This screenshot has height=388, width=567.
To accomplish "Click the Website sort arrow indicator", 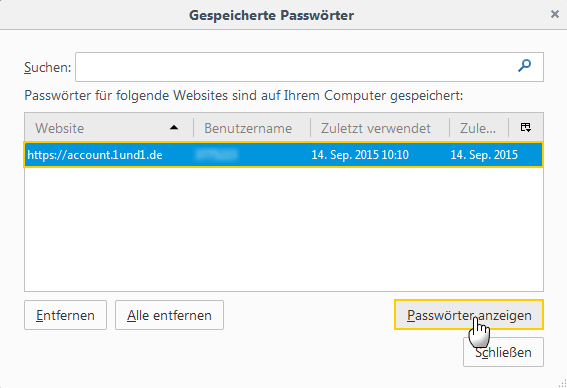I will 174,127.
